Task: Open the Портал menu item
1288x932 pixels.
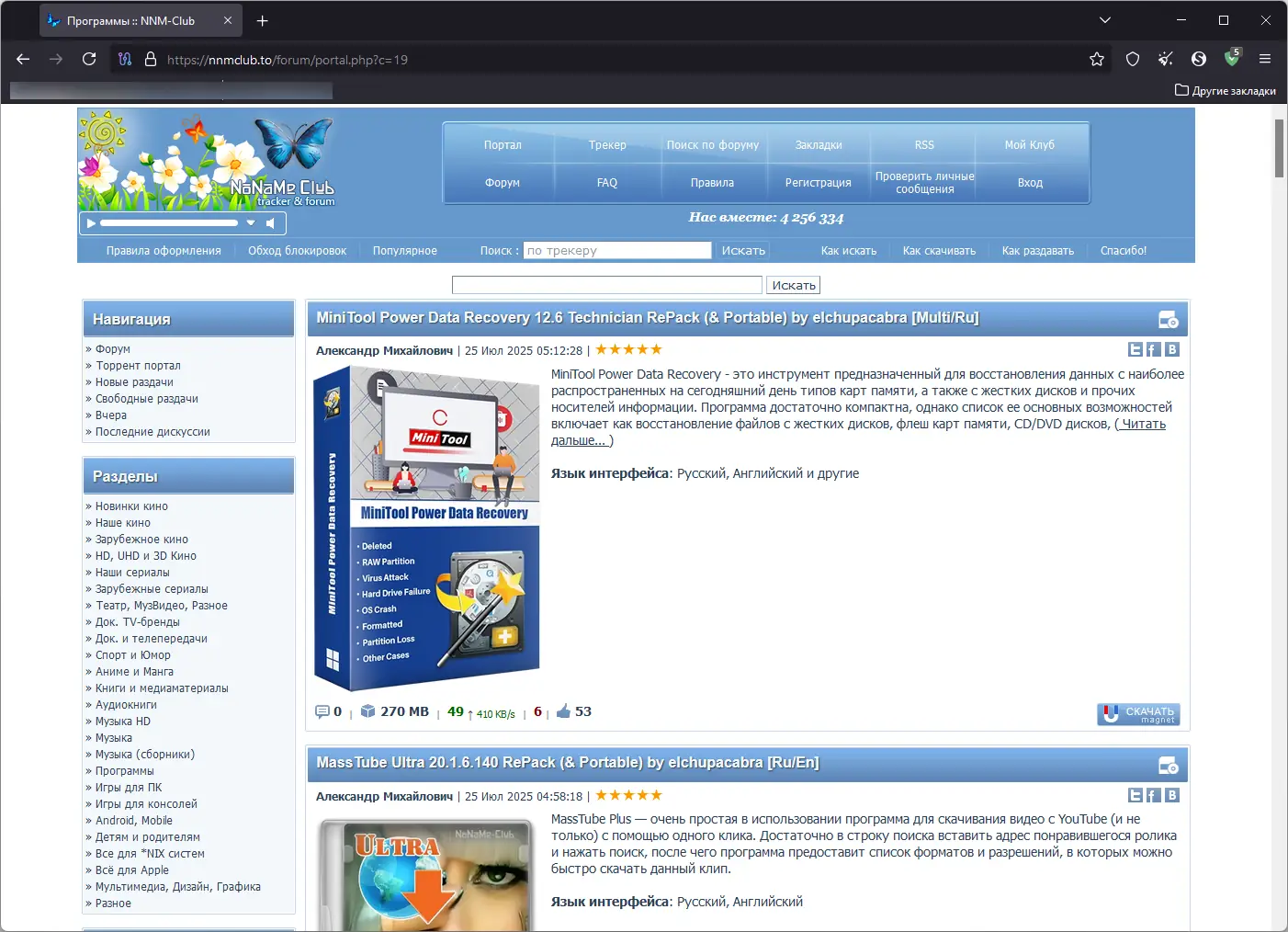Action: pos(503,145)
